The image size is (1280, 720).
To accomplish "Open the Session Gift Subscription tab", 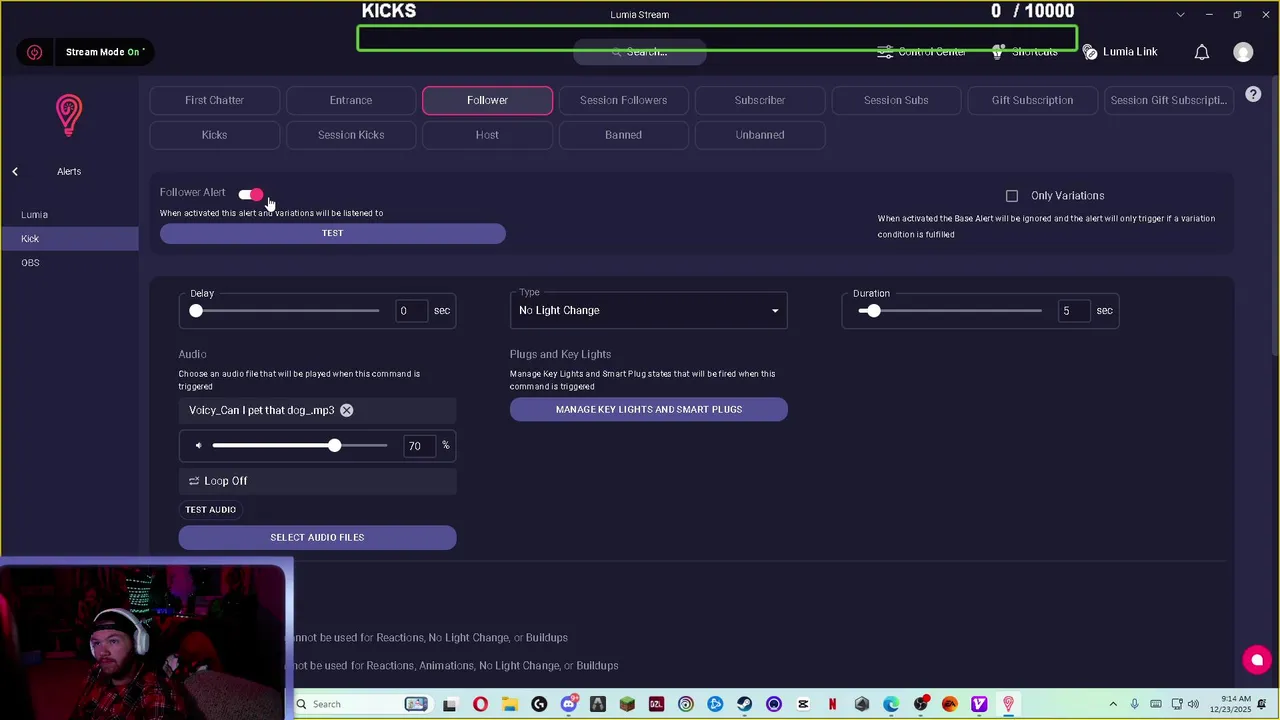I will coord(1168,100).
